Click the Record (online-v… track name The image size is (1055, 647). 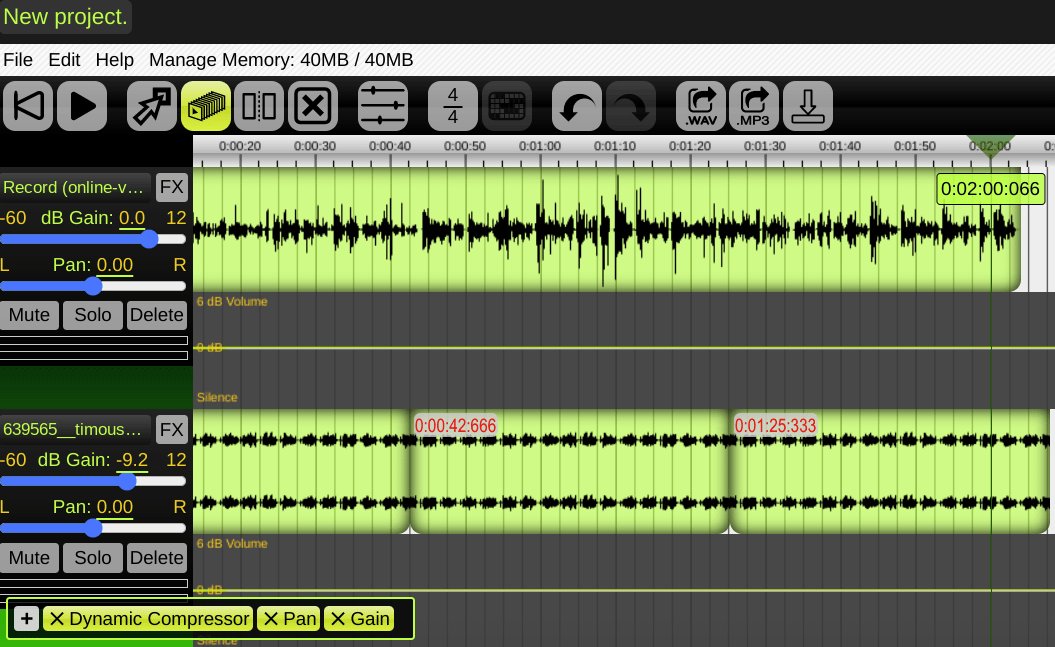tap(74, 187)
